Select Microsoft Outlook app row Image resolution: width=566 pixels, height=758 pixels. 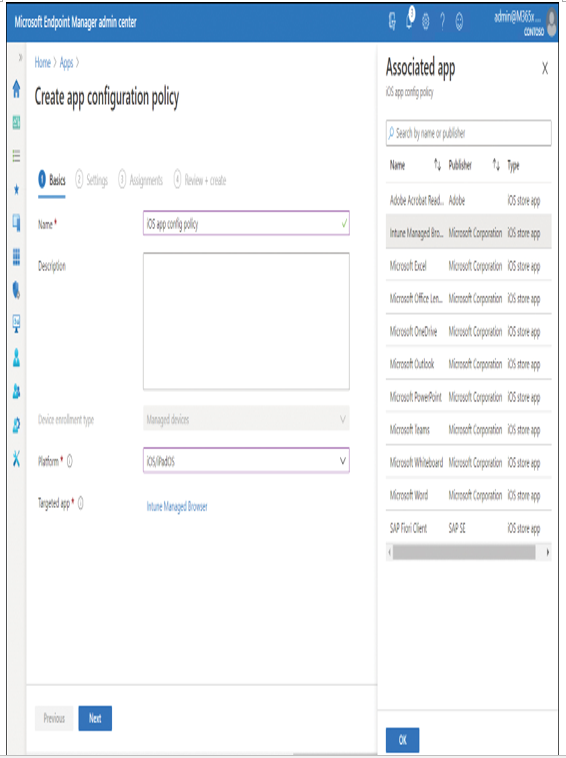[x=468, y=364]
